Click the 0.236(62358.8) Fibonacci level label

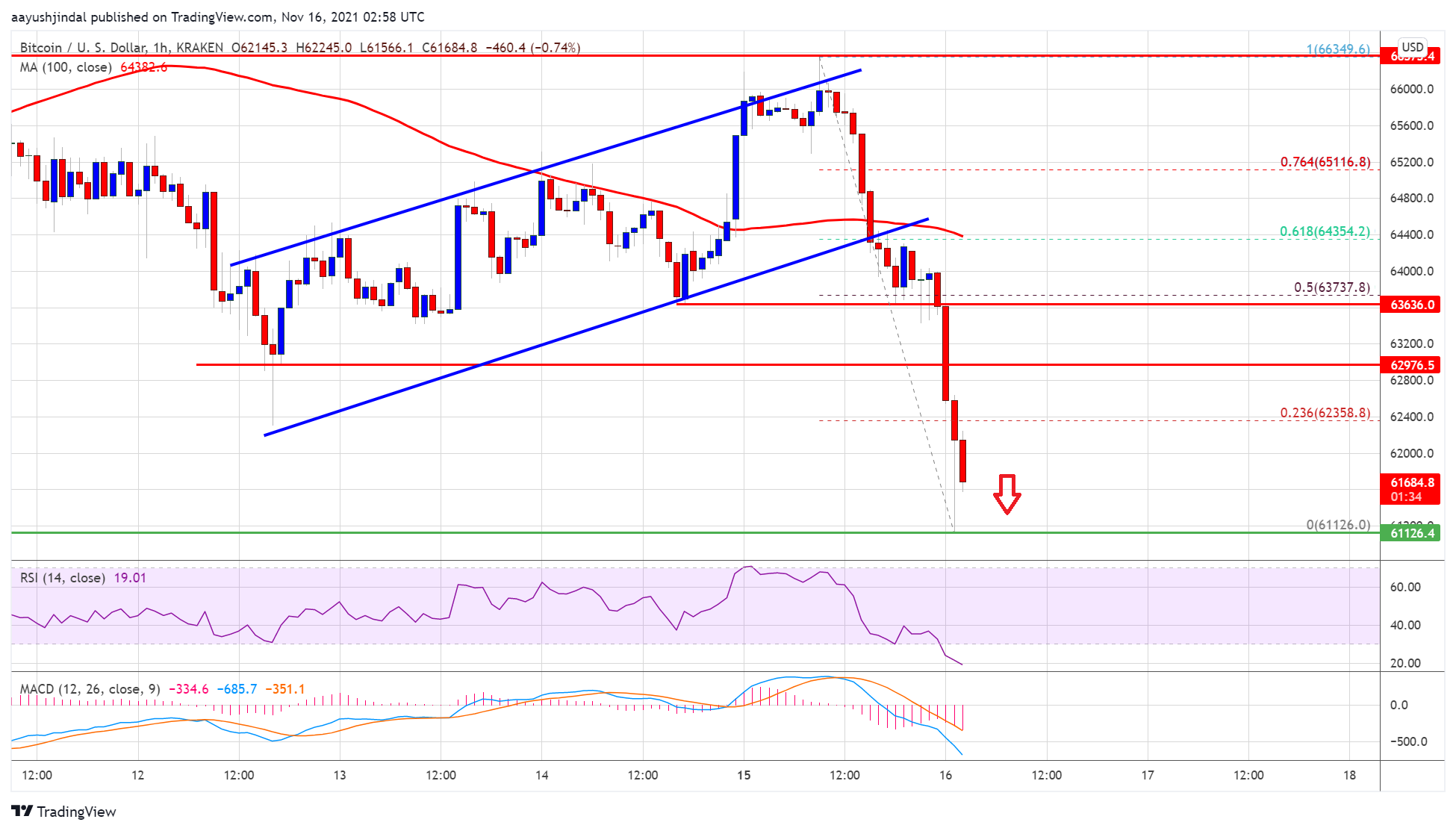[1325, 413]
